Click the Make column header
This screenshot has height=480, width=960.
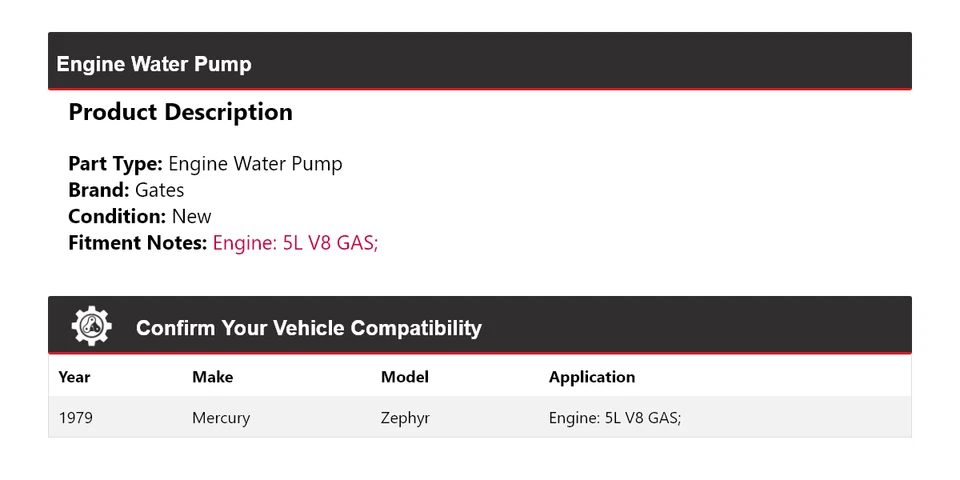tap(212, 377)
